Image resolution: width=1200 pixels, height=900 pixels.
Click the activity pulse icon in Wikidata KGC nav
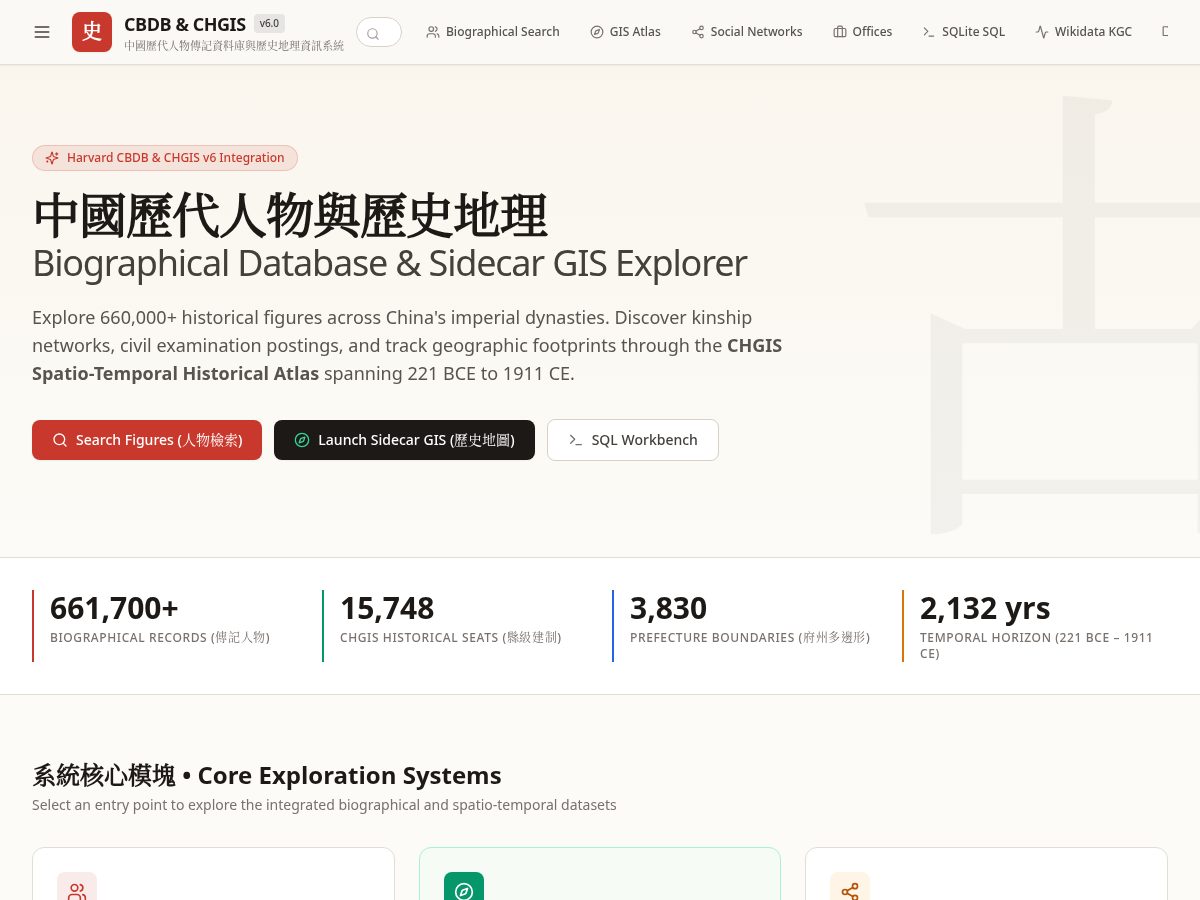tap(1042, 32)
